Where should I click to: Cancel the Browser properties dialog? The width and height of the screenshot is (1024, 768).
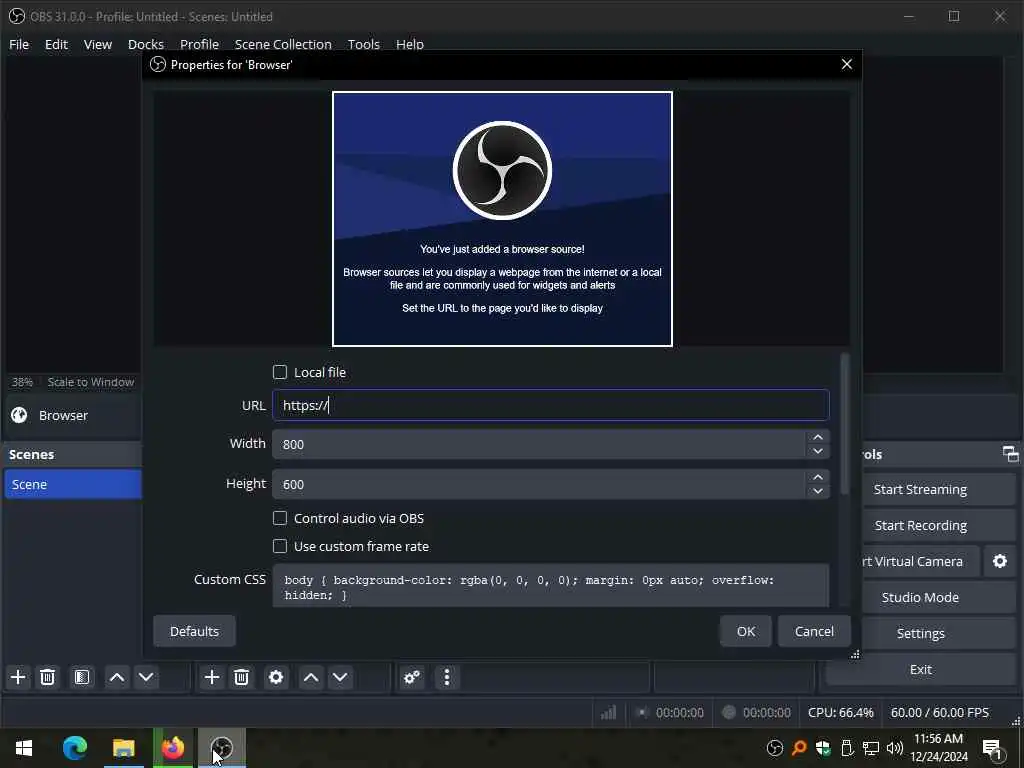pyautogui.click(x=814, y=631)
